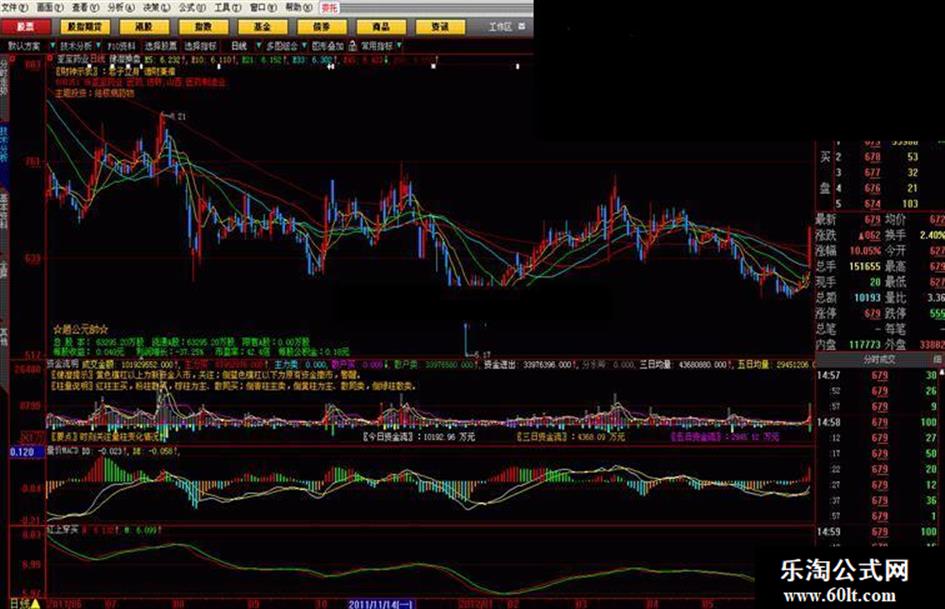
Task: Click the buy level 5 price 674
Action: [x=872, y=204]
